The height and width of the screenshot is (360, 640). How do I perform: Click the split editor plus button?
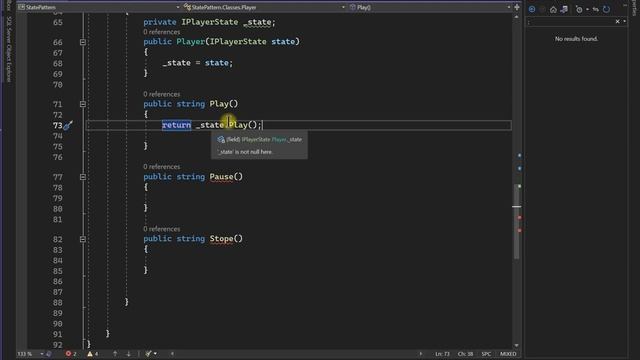tap(517, 7)
